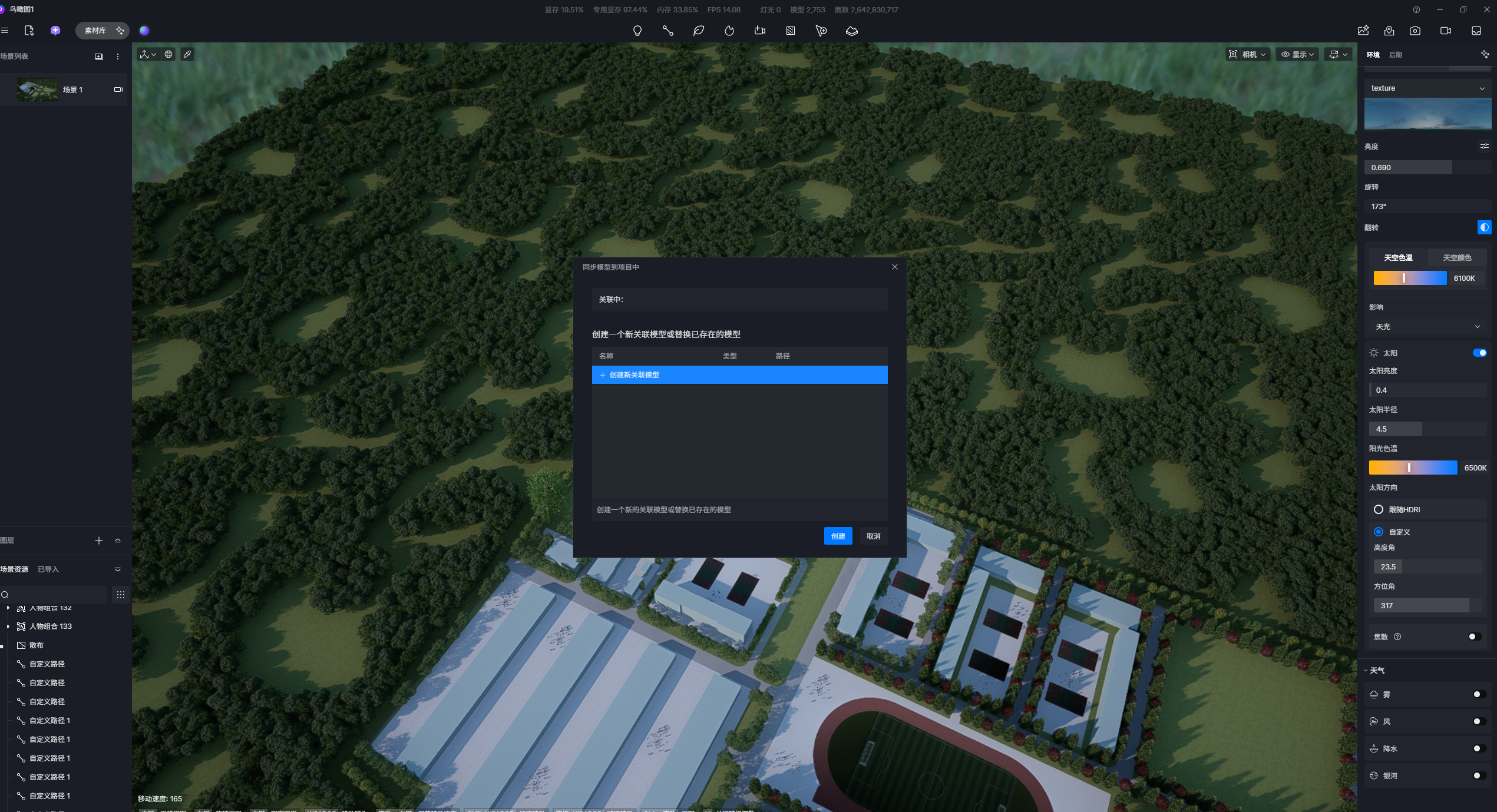Click the globe icon in viewport toolbar
The width and height of the screenshot is (1497, 812).
coord(168,54)
